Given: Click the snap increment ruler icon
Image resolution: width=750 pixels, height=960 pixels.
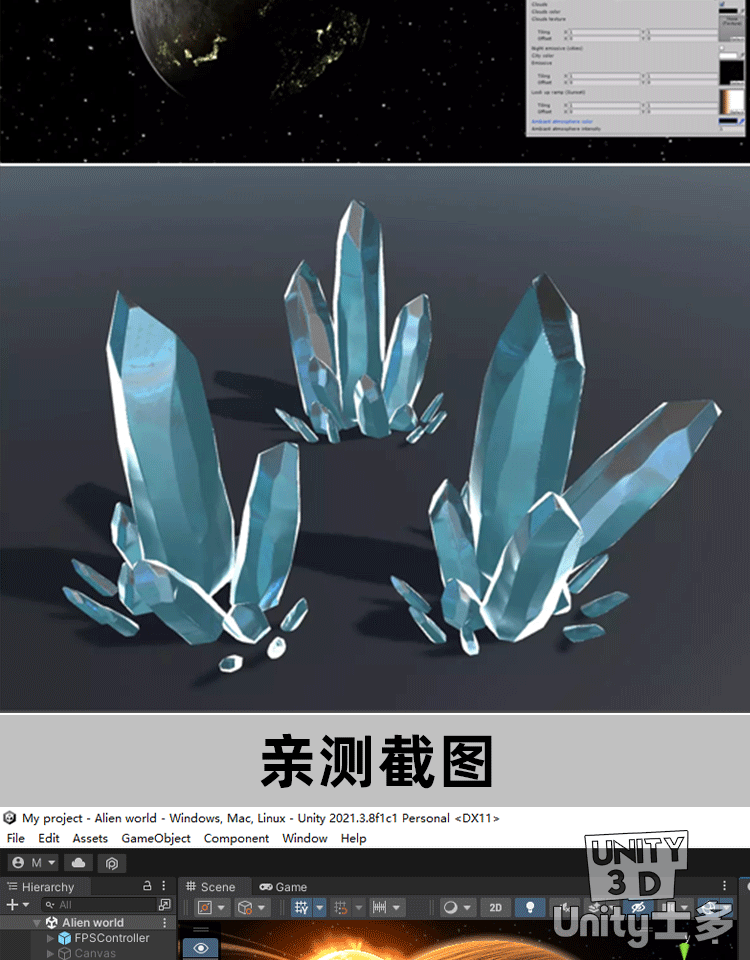Looking at the screenshot, I should 380,907.
